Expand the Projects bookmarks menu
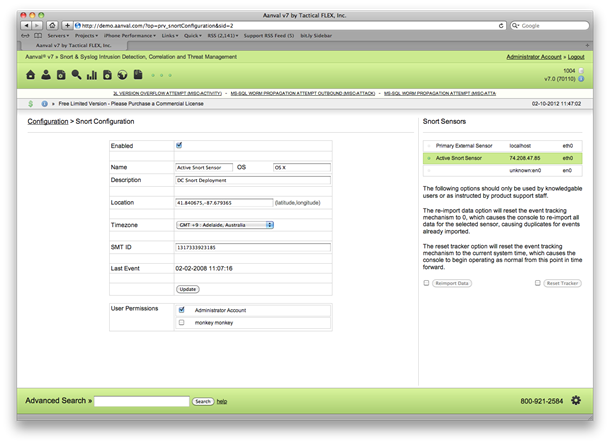 pyautogui.click(x=86, y=35)
